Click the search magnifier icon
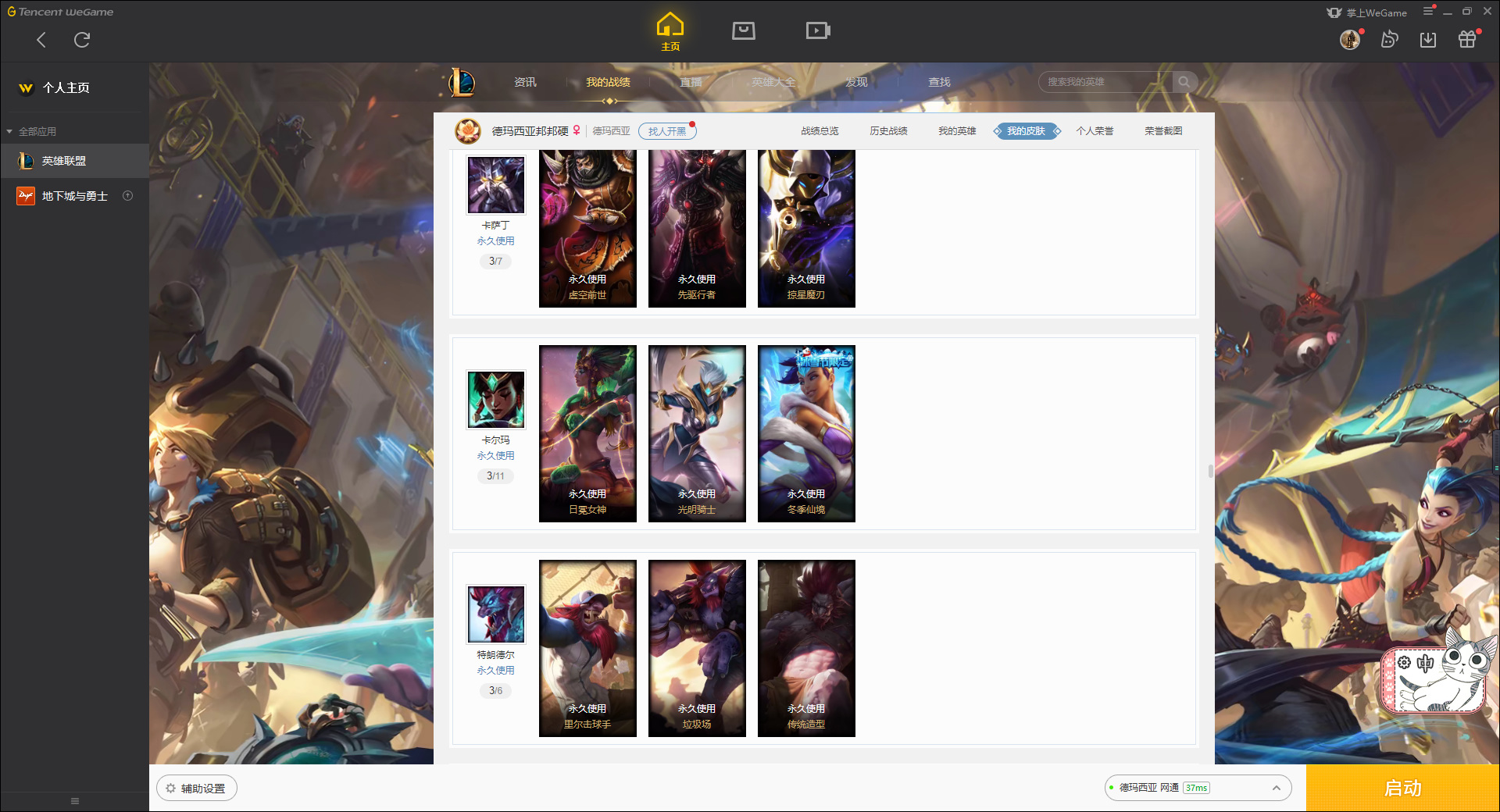 pyautogui.click(x=1184, y=82)
